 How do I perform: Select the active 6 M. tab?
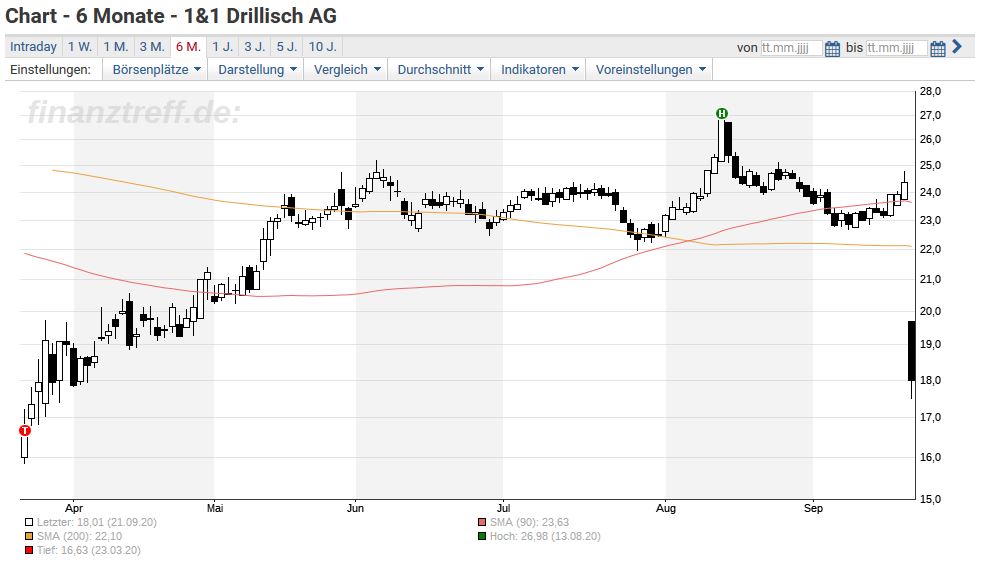[188, 47]
